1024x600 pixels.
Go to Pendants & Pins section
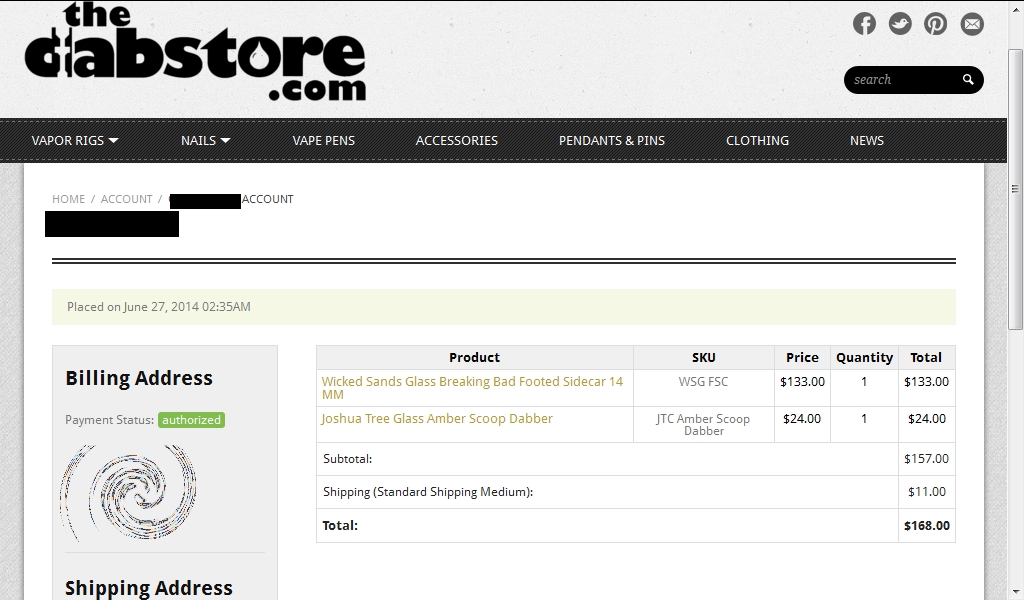pyautogui.click(x=612, y=140)
